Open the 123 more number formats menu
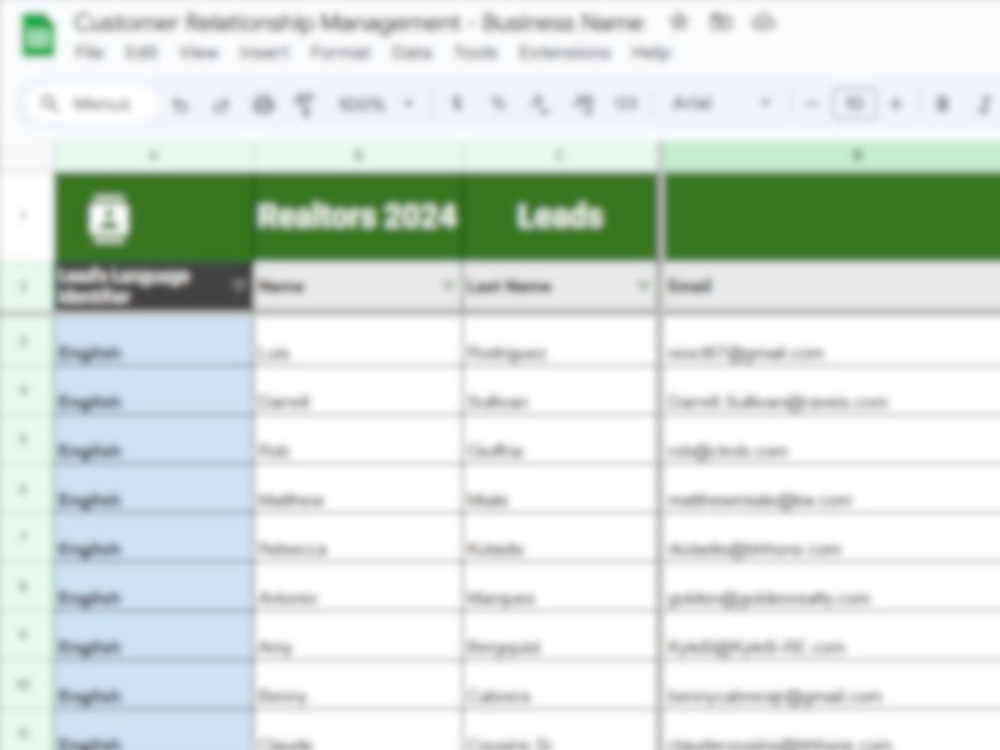 626,103
